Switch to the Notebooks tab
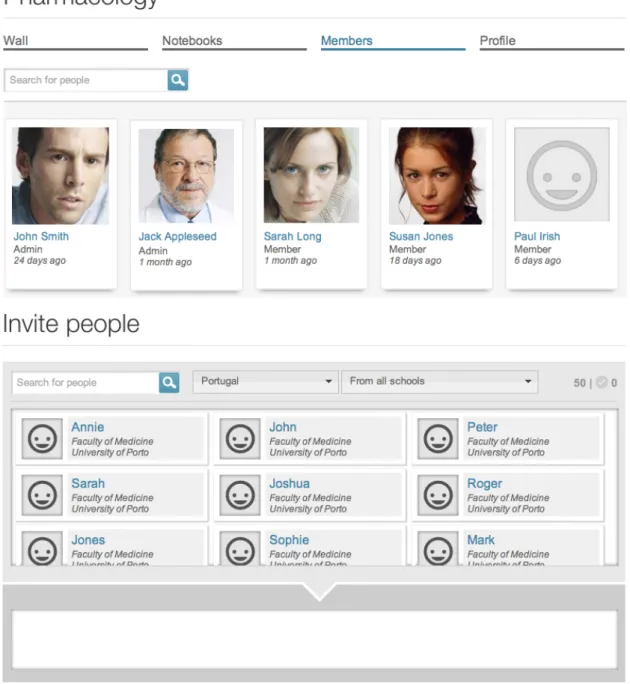 pos(234,42)
